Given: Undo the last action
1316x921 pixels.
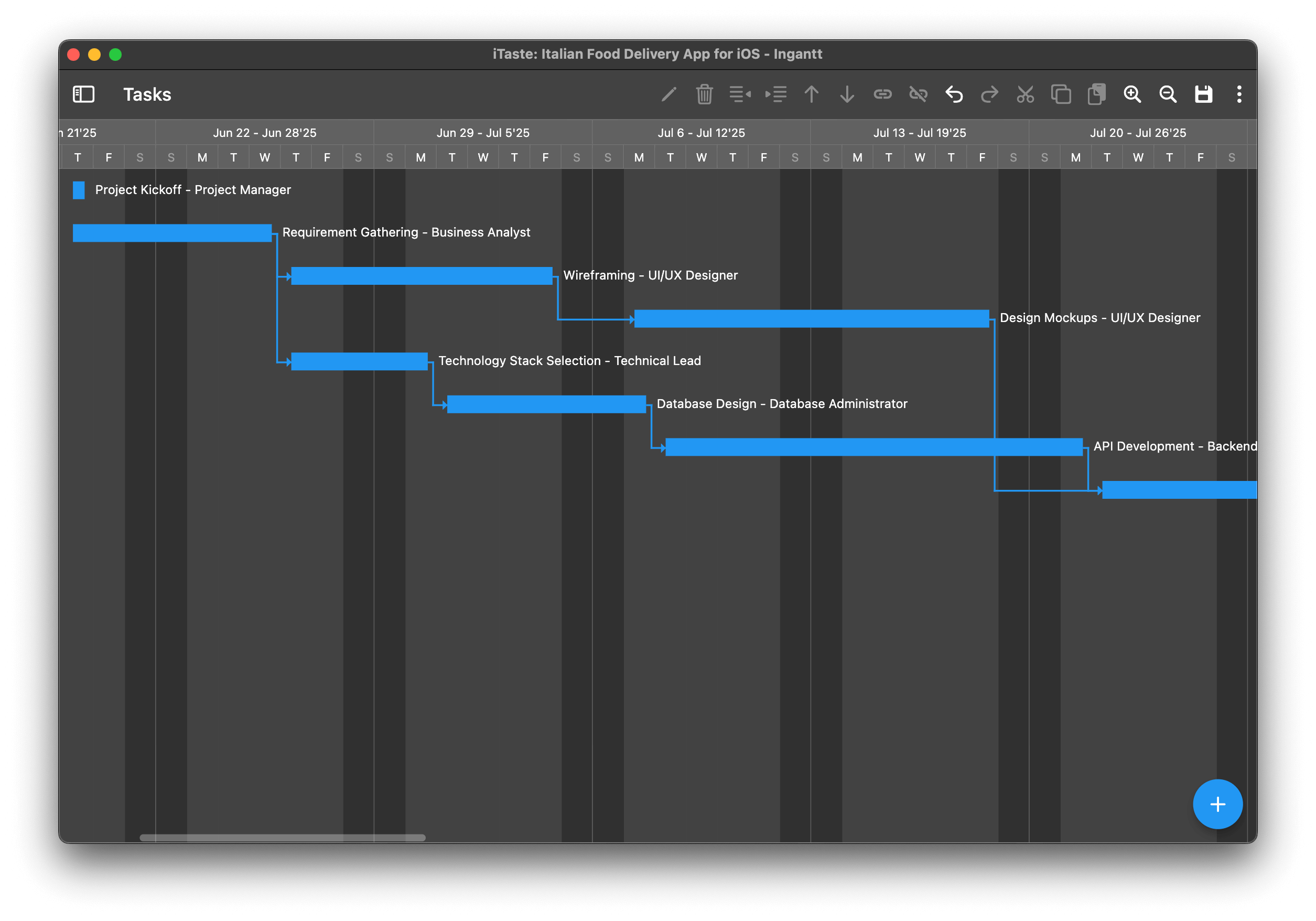Looking at the screenshot, I should tap(954, 94).
